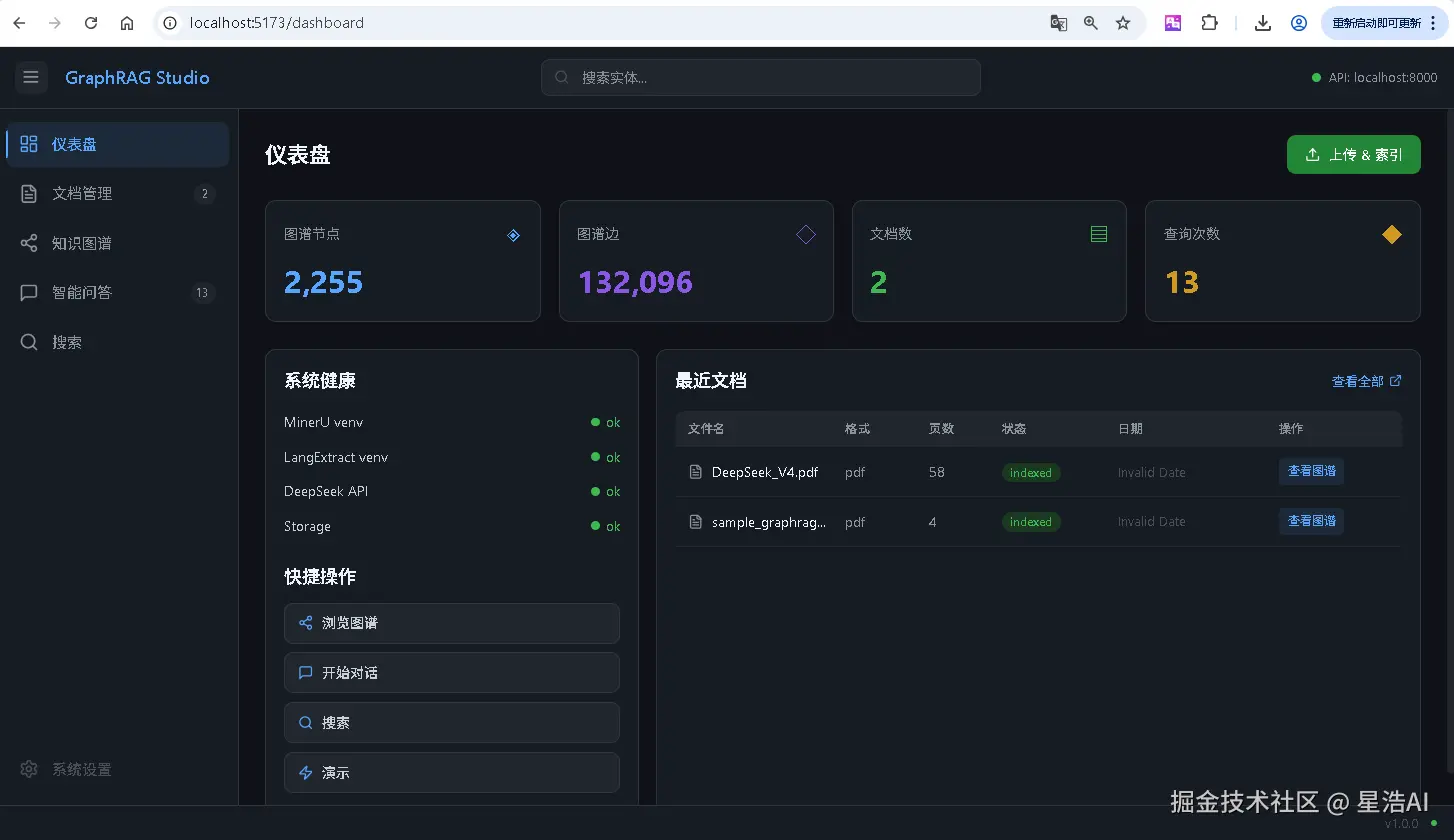Toggle the sidebar hamburger menu
The image size is (1454, 840).
(x=31, y=77)
